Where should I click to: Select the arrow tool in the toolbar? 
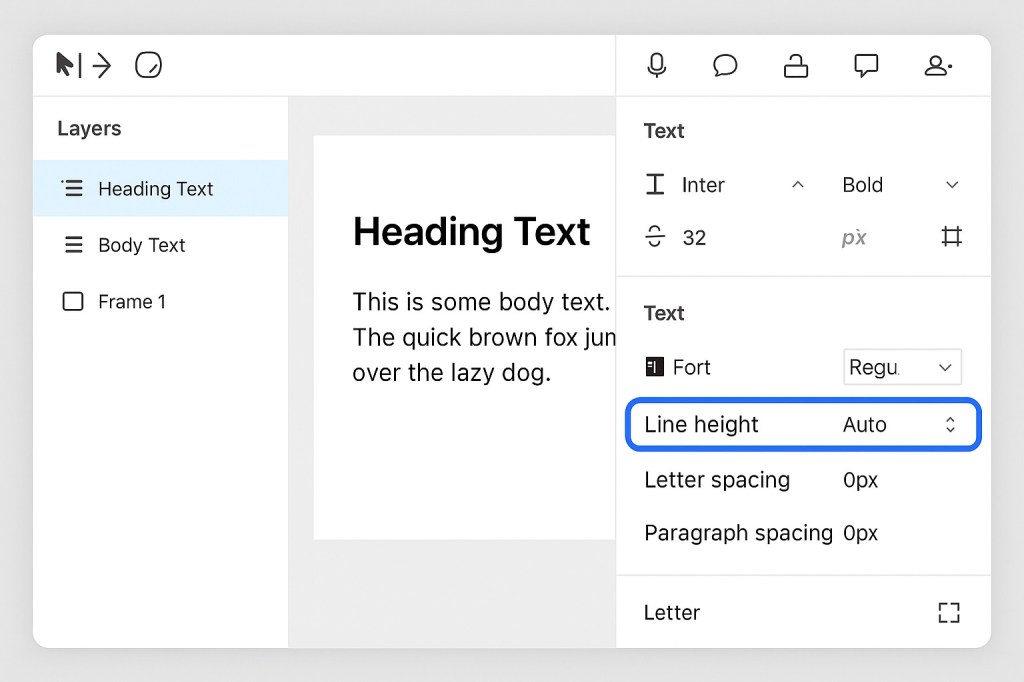tap(101, 64)
